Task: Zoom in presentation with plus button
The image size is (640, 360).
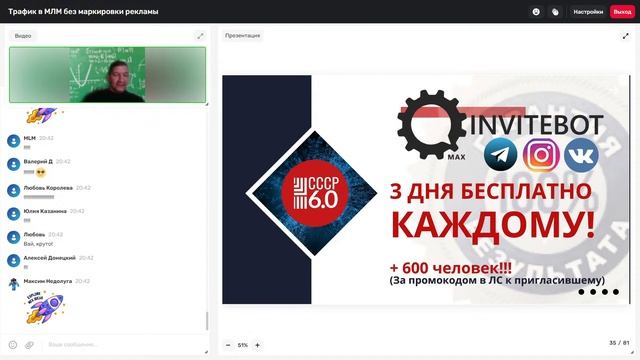Action: tap(258, 345)
